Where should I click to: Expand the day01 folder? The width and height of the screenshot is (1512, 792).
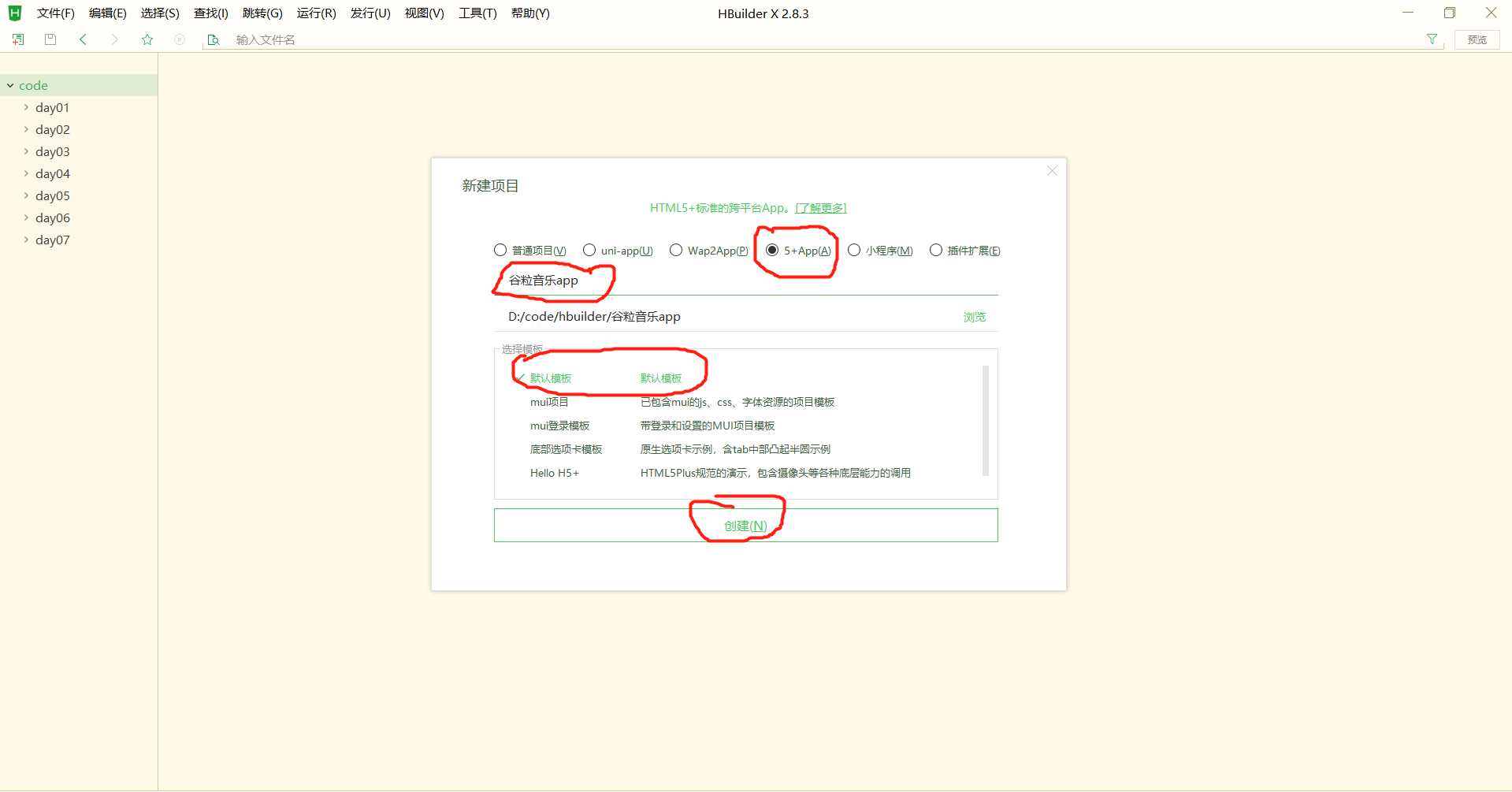pos(26,107)
